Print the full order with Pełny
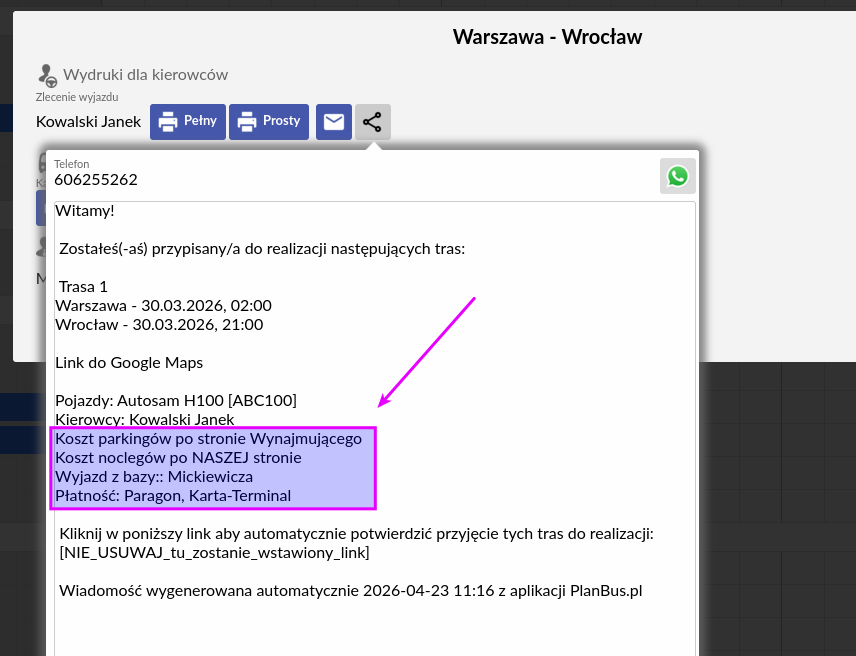 tap(188, 122)
